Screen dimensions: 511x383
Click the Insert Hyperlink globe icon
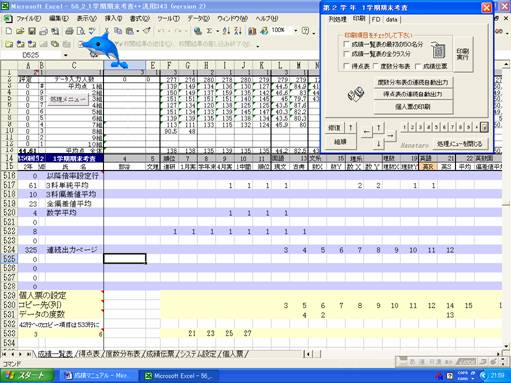point(198,31)
